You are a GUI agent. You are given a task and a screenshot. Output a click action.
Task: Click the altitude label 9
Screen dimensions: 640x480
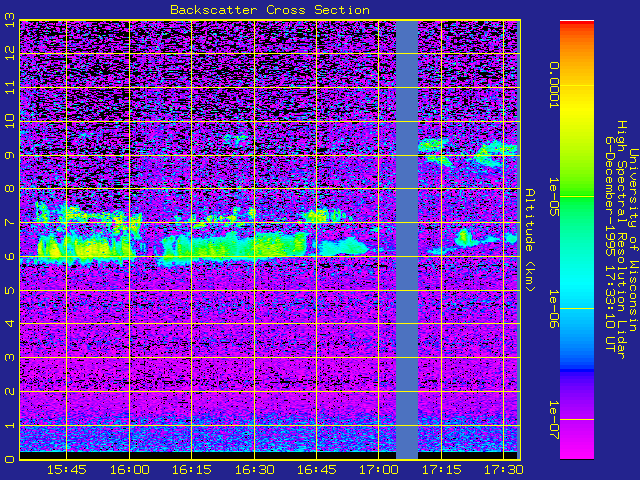[10, 155]
